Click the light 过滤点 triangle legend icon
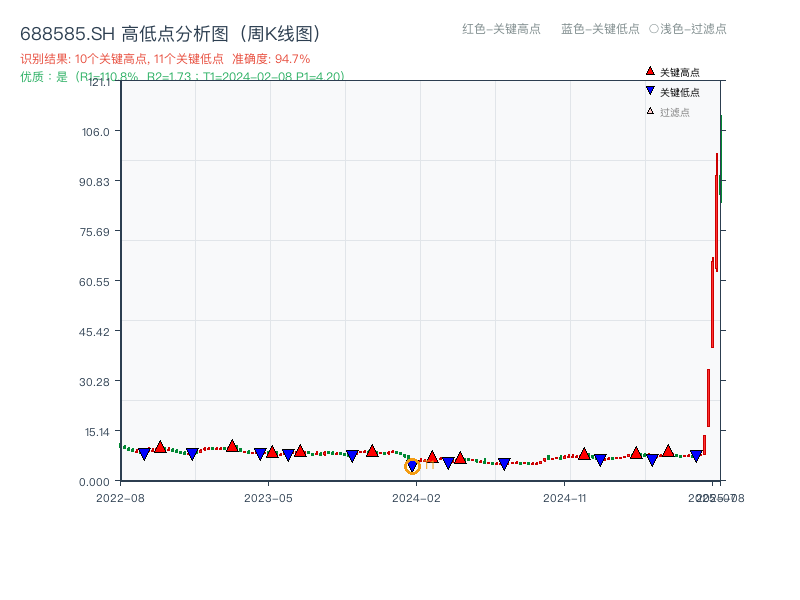Screen dimensions: 800x600 [649, 110]
